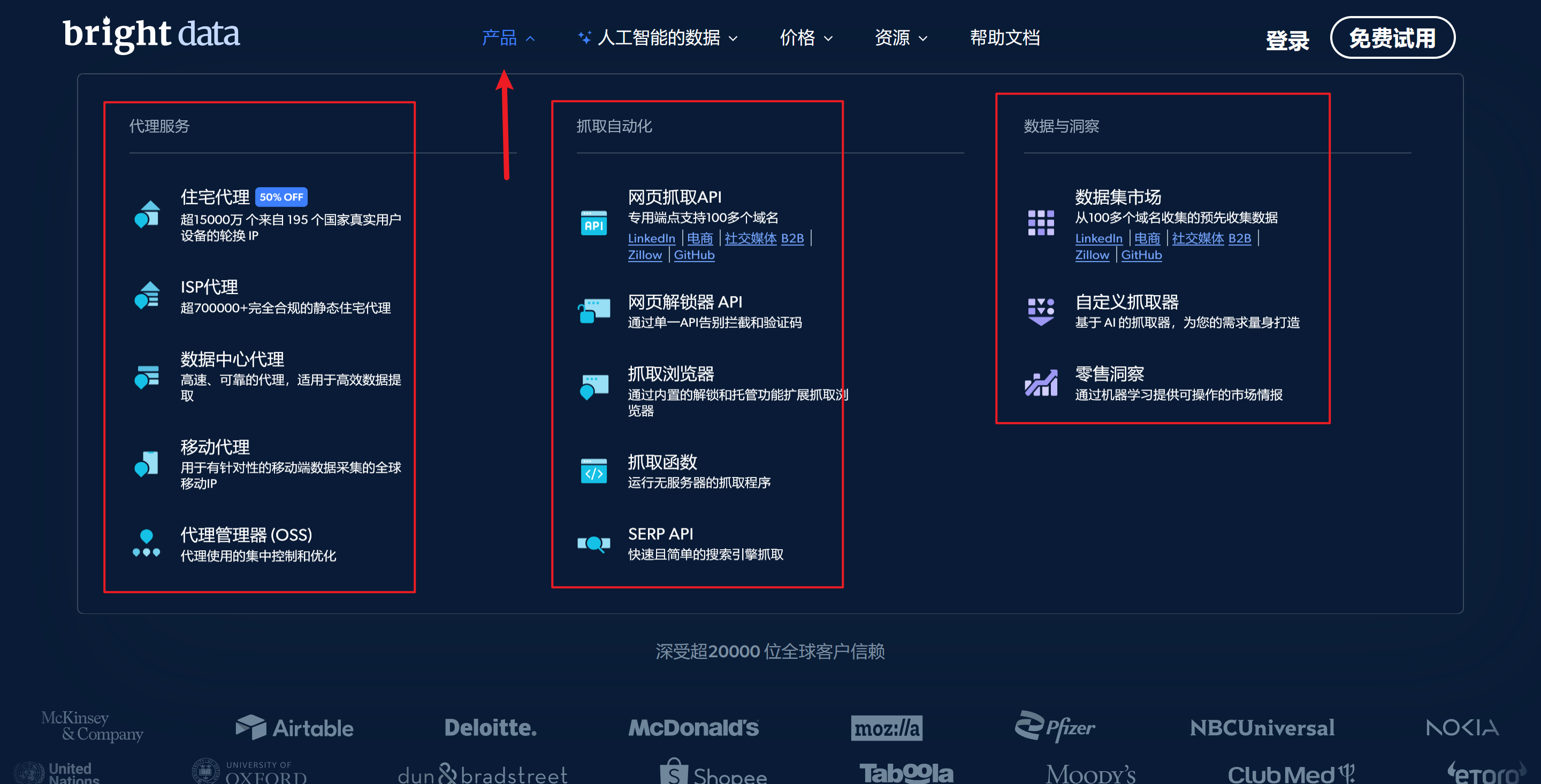1541x784 pixels.
Task: Click the SERP API magnifier icon
Action: click(593, 543)
